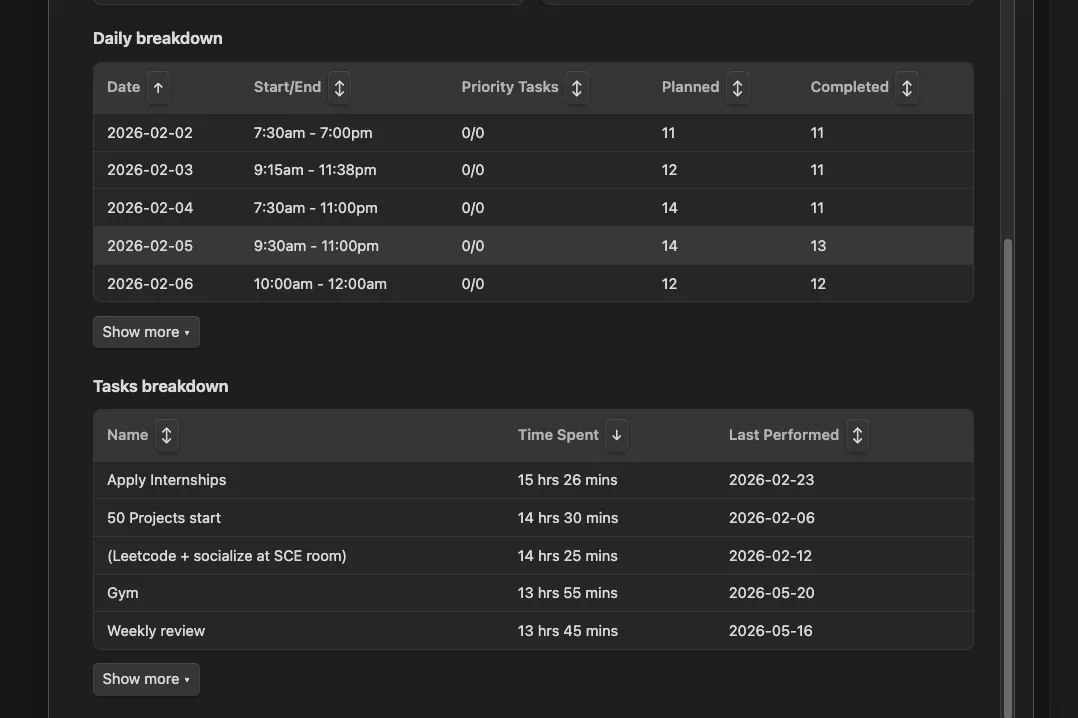The width and height of the screenshot is (1078, 718).
Task: Click the 50 Projects start task name
Action: [x=164, y=518]
